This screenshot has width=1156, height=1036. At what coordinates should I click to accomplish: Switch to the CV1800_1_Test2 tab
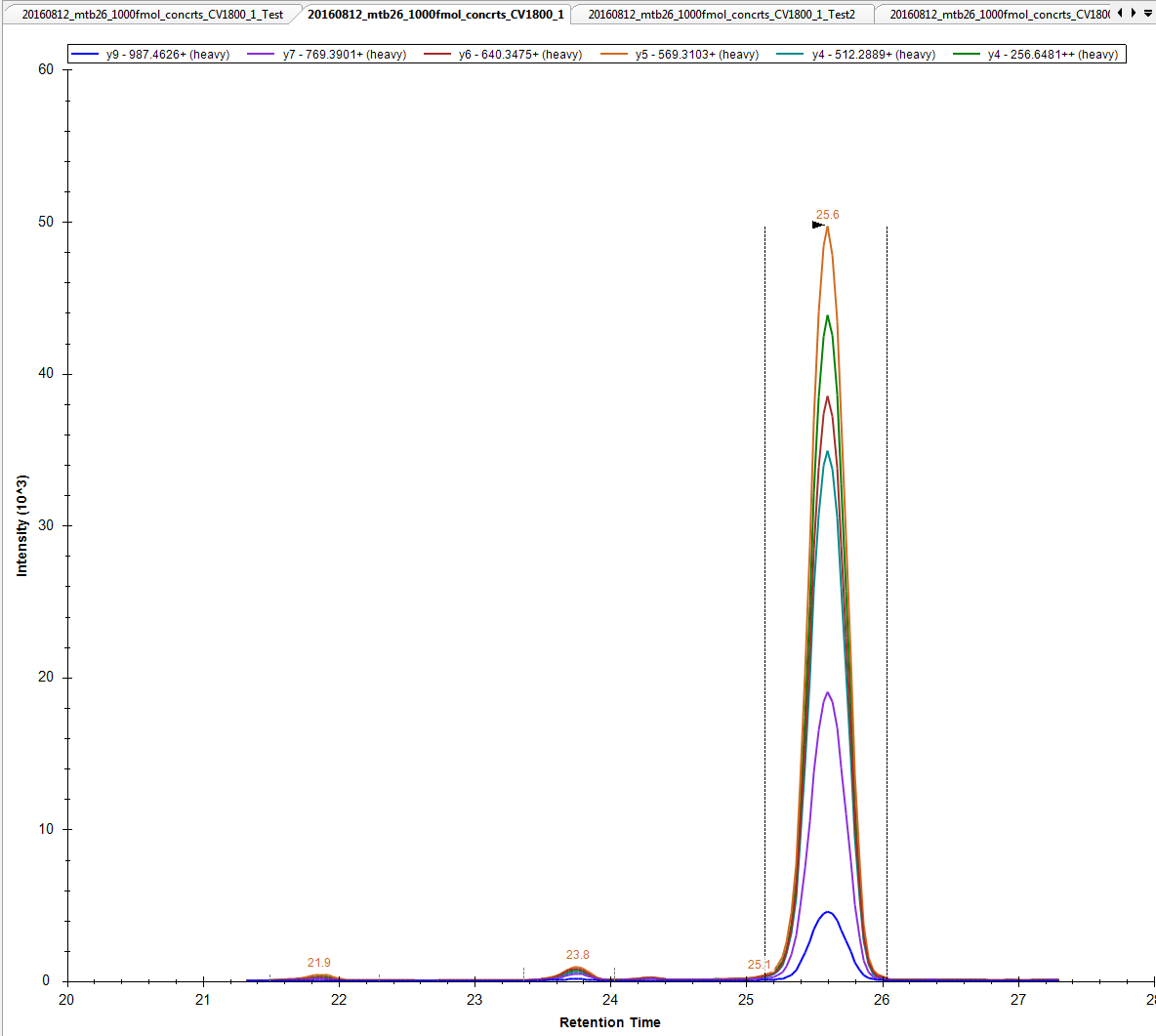tap(721, 15)
